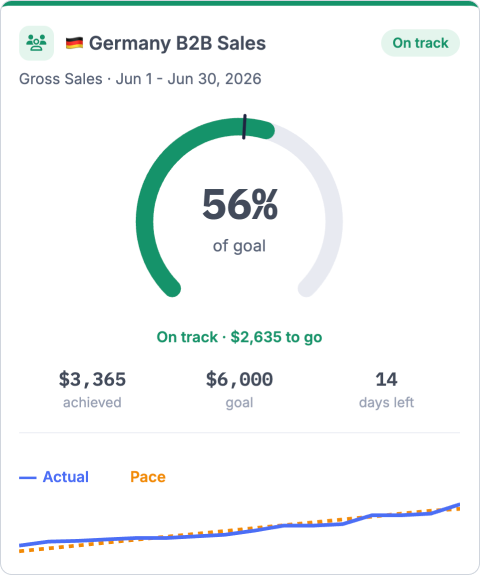480x575 pixels.
Task: Click the $3,365 achieved value
Action: 92,379
